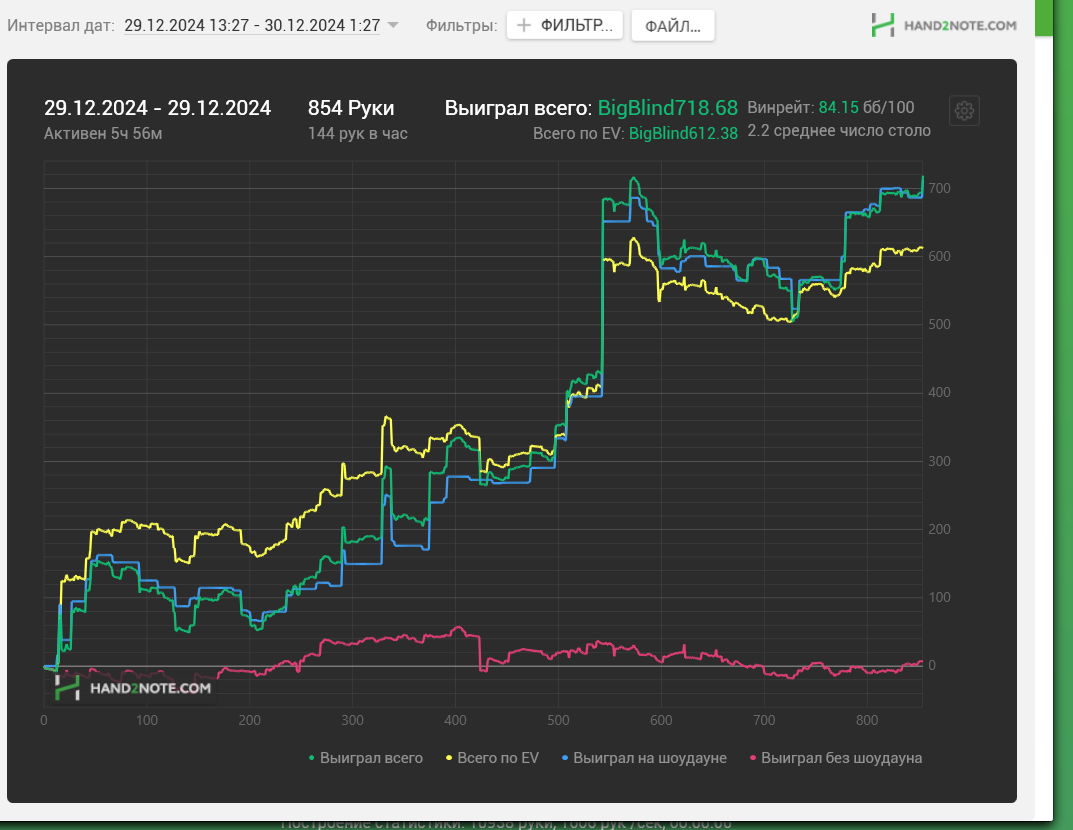This screenshot has height=830, width=1073.
Task: Click the blue legend dot for шоудауне
Action: [565, 758]
